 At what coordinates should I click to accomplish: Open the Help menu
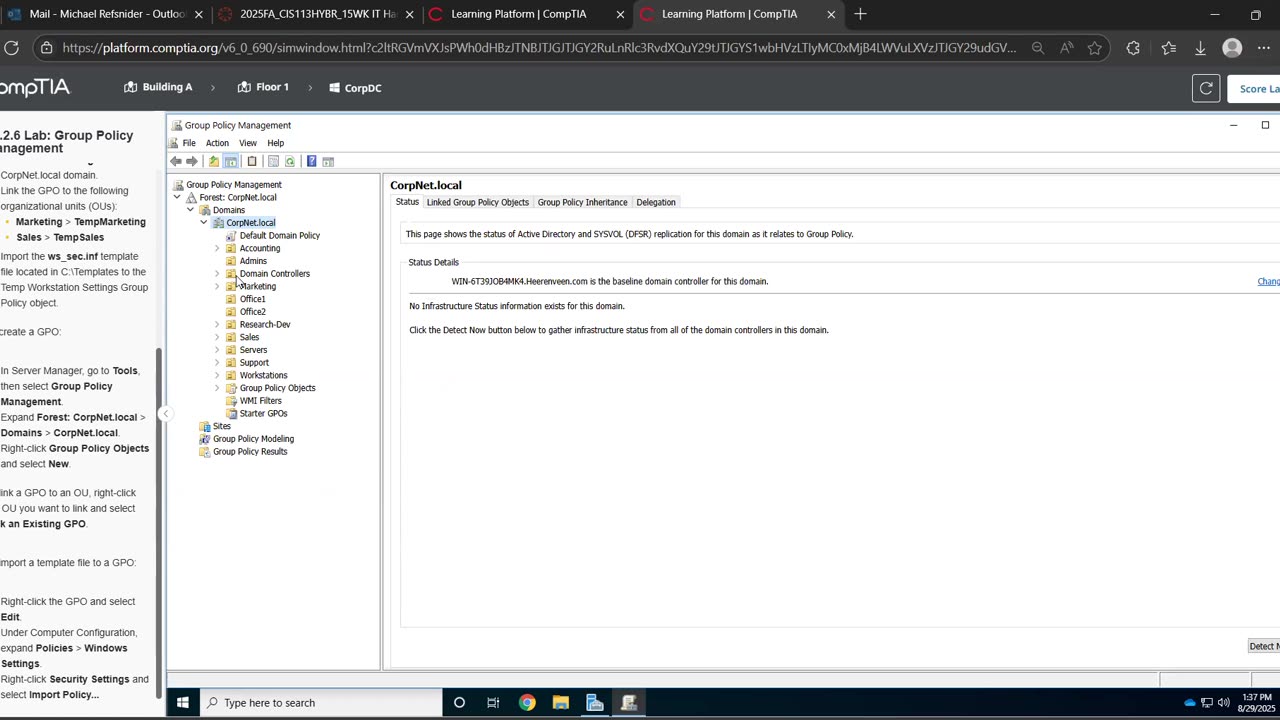pos(275,143)
